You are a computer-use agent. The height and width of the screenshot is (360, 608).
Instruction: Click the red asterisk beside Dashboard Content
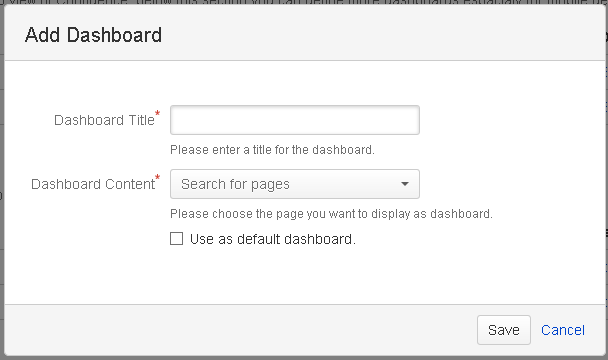[x=157, y=177]
